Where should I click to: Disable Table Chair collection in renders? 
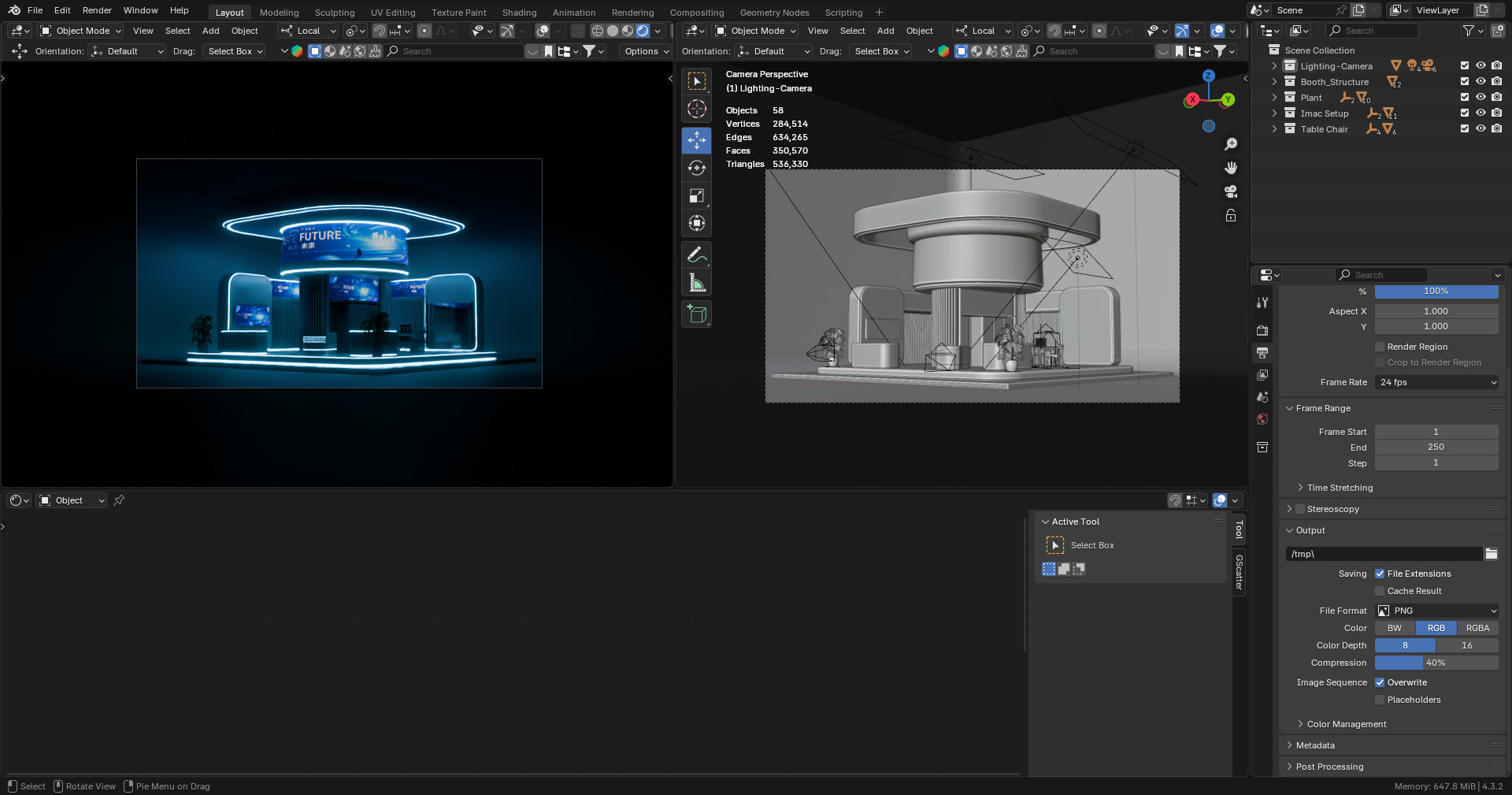click(x=1496, y=129)
